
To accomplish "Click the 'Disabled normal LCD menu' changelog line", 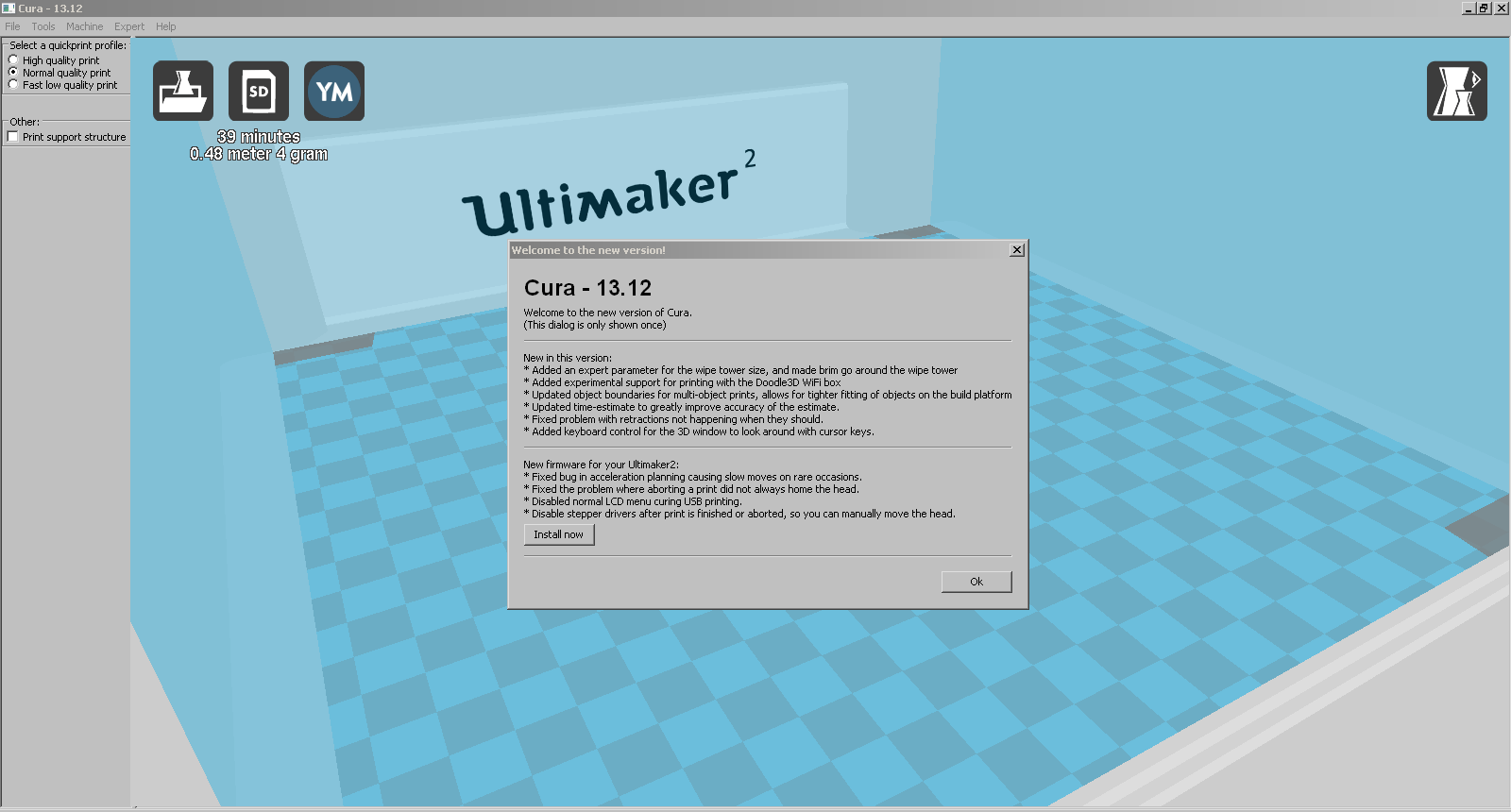I will 633,501.
